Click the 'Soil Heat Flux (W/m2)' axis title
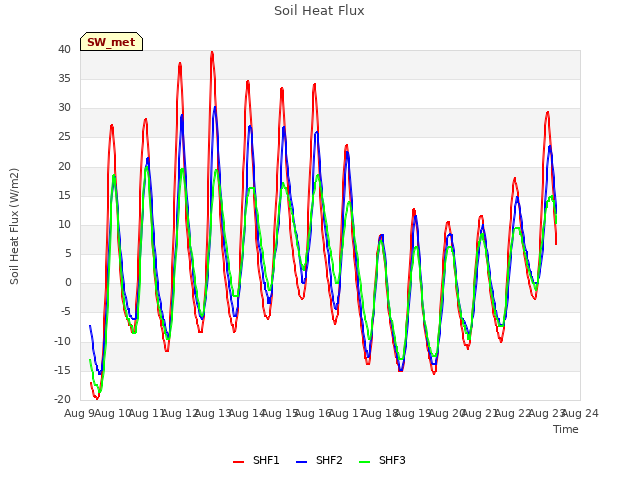Viewport: 640px width, 480px height. (x=14, y=226)
